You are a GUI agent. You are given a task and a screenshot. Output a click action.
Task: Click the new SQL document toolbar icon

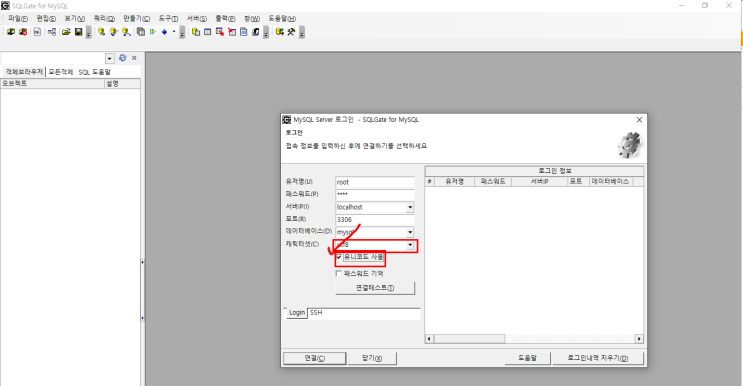click(37, 32)
